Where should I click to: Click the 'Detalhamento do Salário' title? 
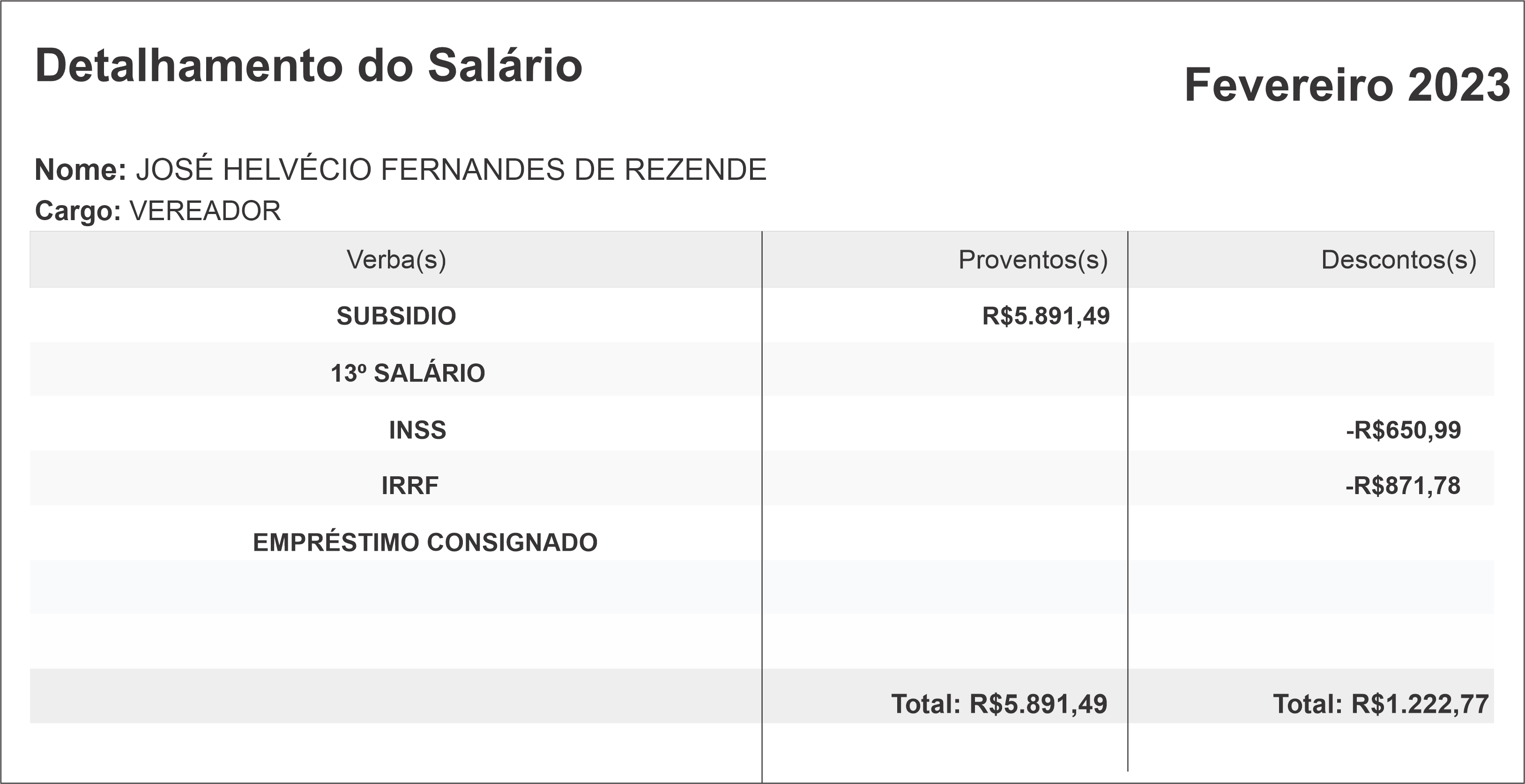[308, 66]
